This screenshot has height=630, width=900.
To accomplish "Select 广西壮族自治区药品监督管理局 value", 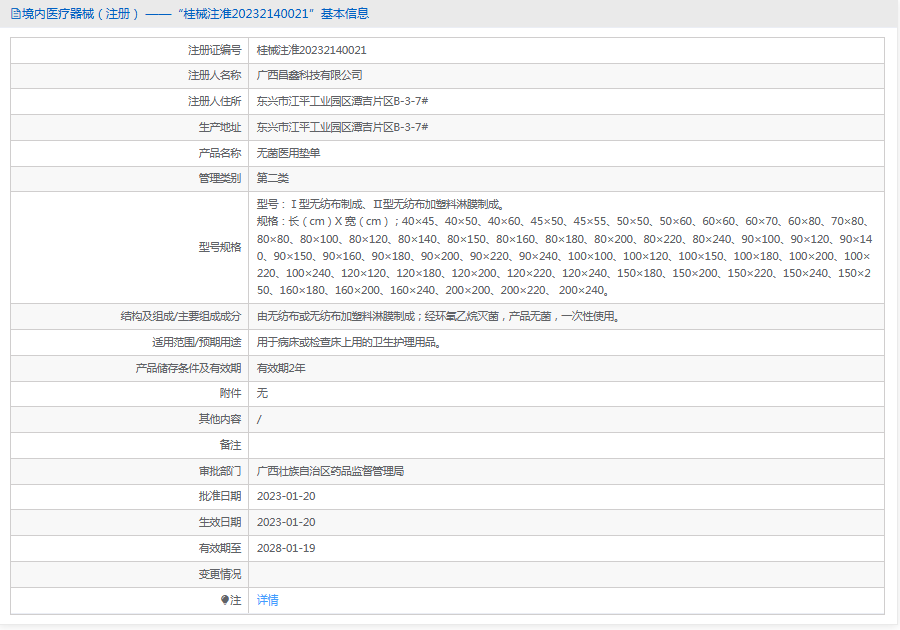I will click(330, 470).
